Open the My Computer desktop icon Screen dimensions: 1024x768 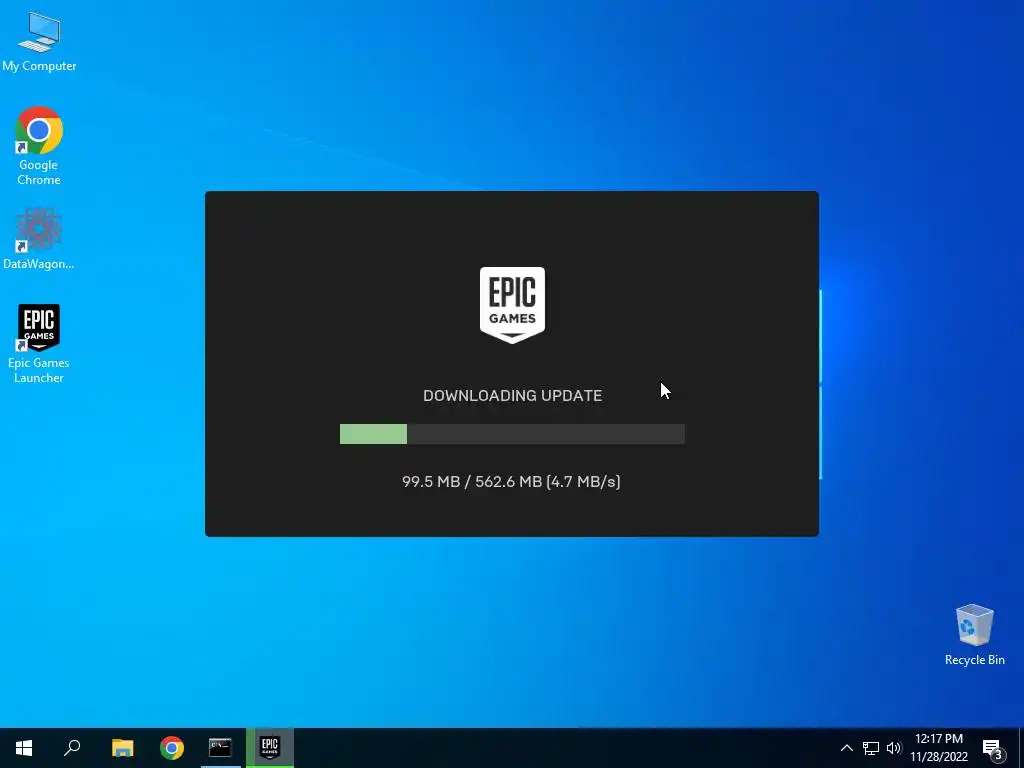coord(39,42)
